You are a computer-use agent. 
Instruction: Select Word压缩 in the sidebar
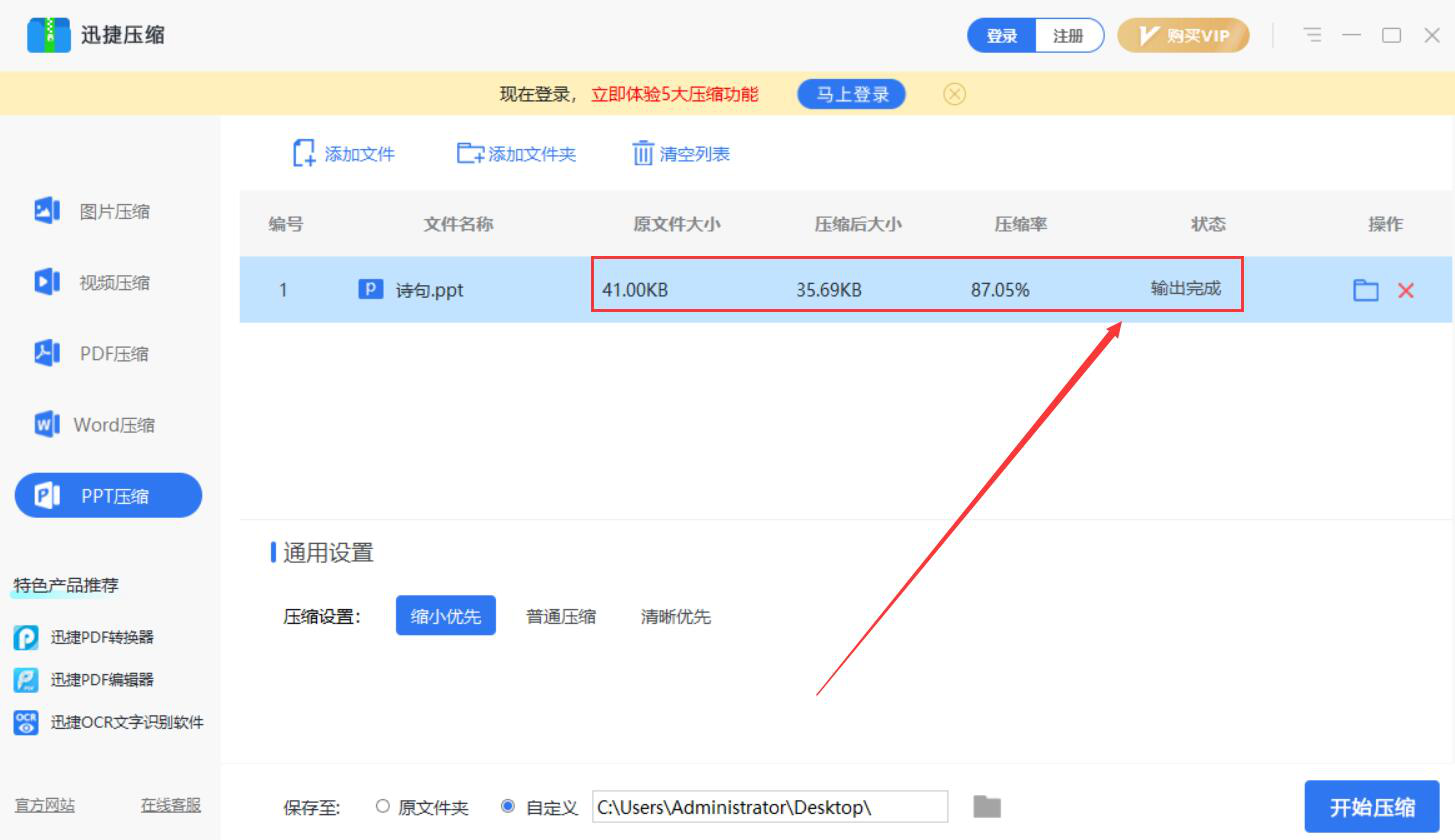[95, 424]
